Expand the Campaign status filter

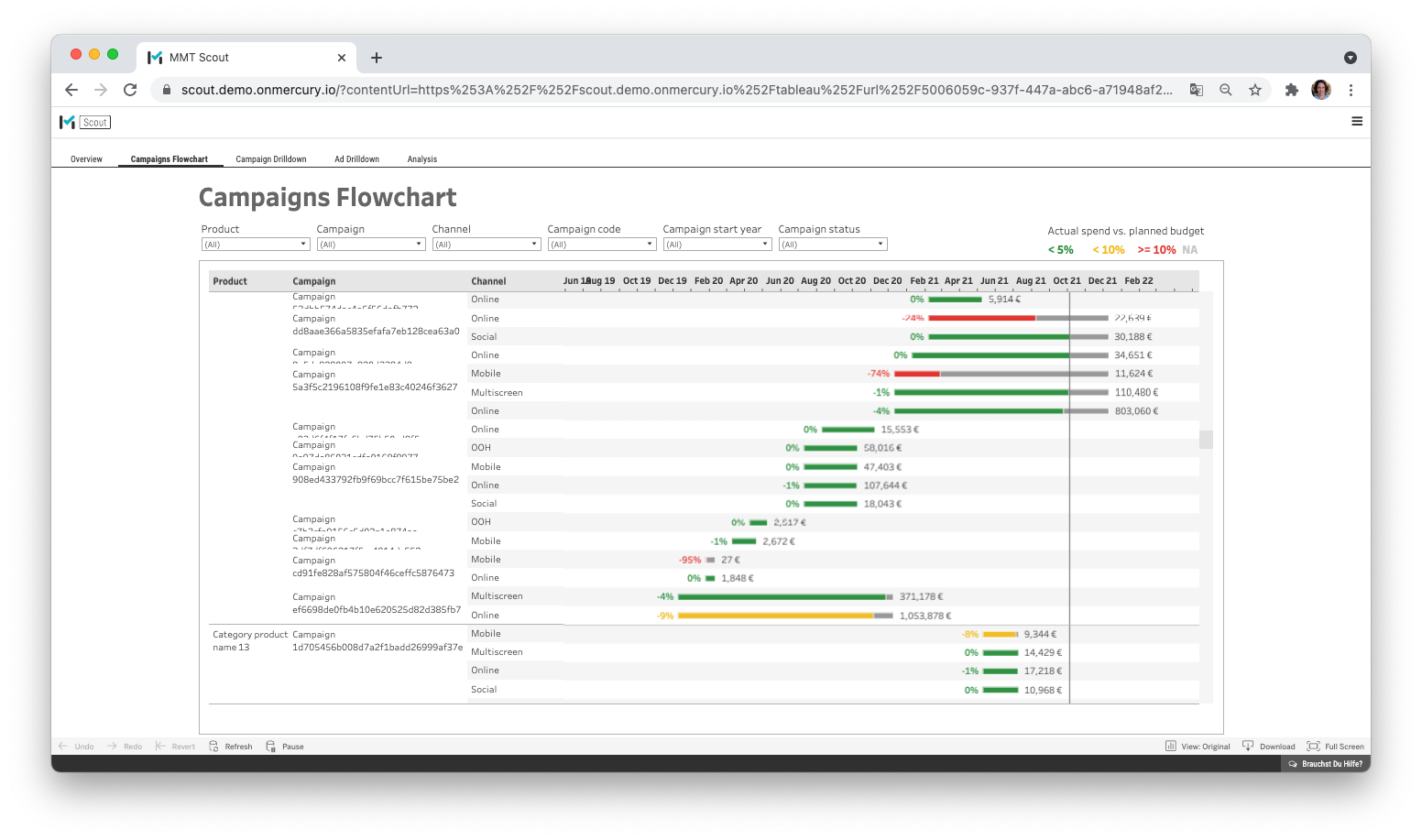(831, 244)
